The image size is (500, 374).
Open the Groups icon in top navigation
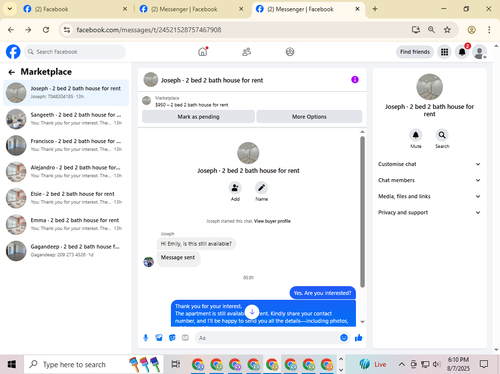point(290,52)
